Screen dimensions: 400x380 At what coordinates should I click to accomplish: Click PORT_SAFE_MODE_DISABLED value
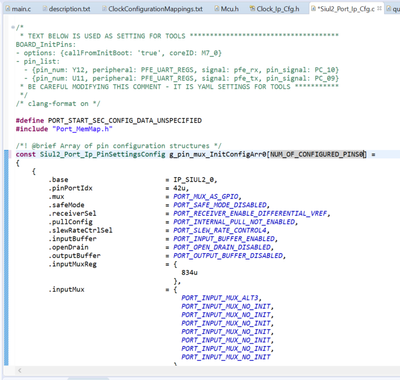221,205
